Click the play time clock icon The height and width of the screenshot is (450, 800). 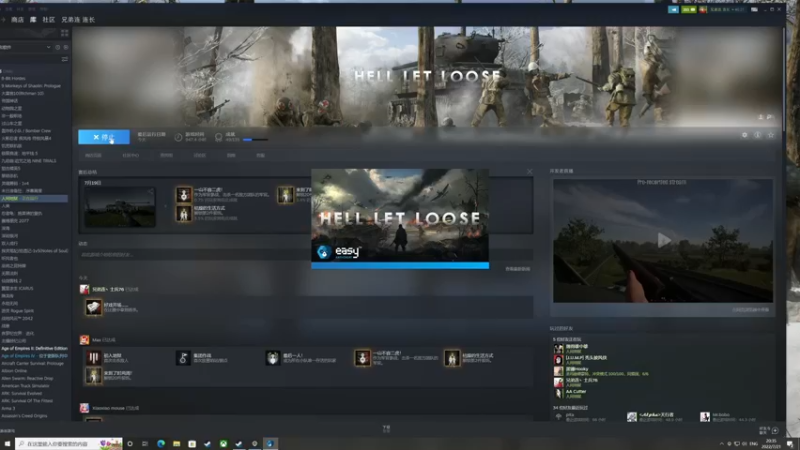pos(178,137)
